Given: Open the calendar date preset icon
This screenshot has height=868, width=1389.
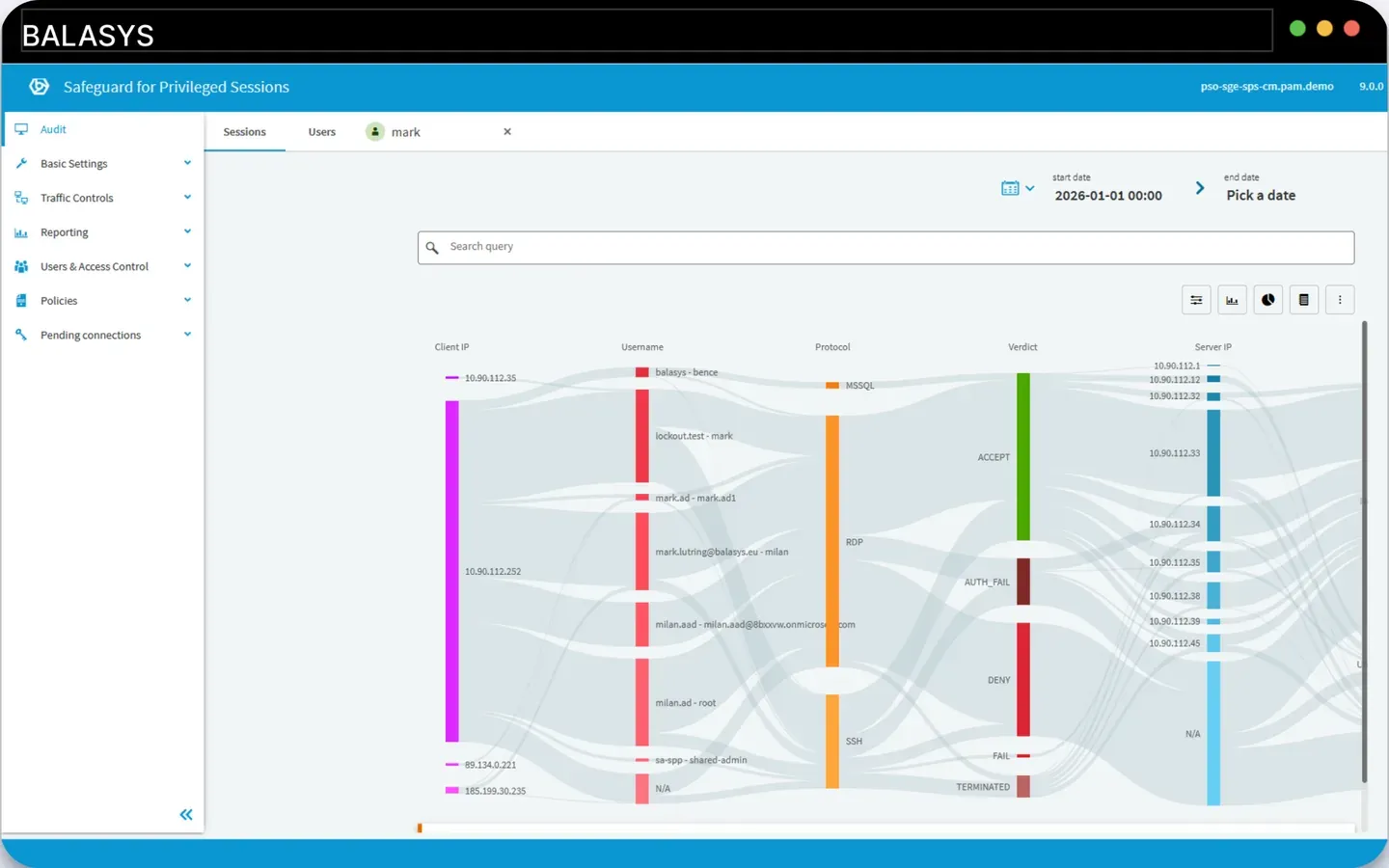Looking at the screenshot, I should coord(1010,188).
